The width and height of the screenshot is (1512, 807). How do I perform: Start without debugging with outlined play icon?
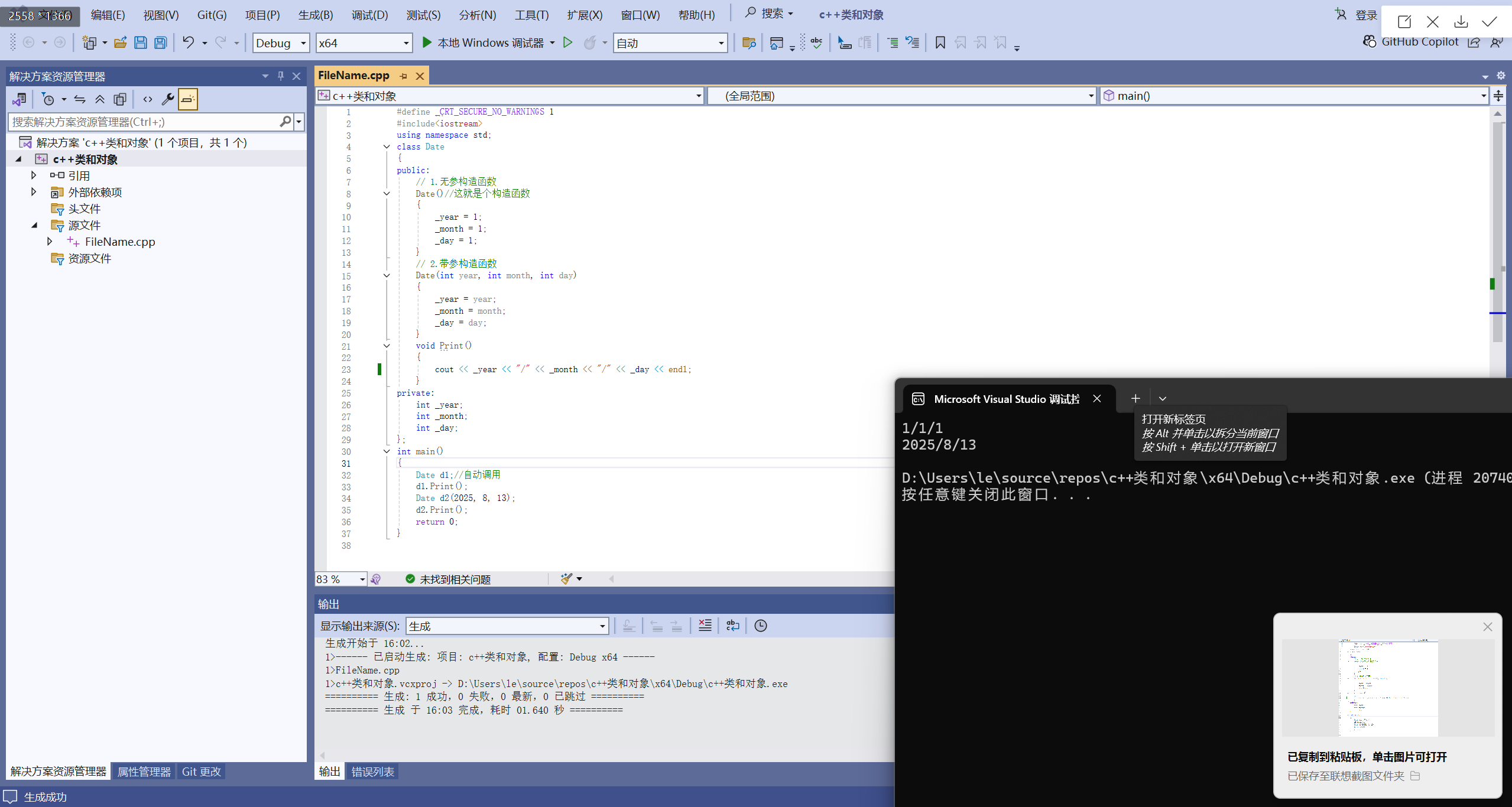coord(567,43)
